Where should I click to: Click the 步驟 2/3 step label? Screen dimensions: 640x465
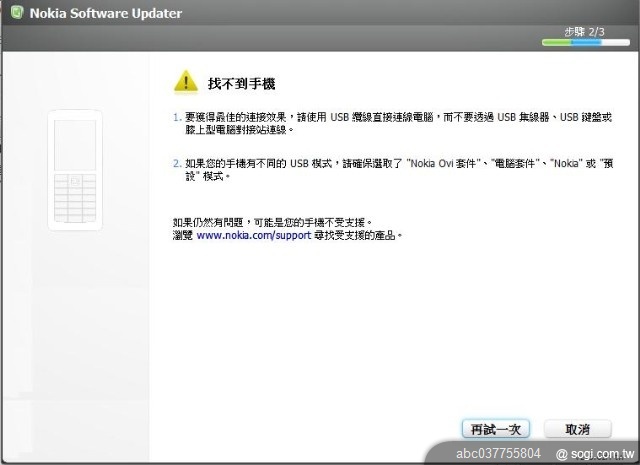click(584, 31)
